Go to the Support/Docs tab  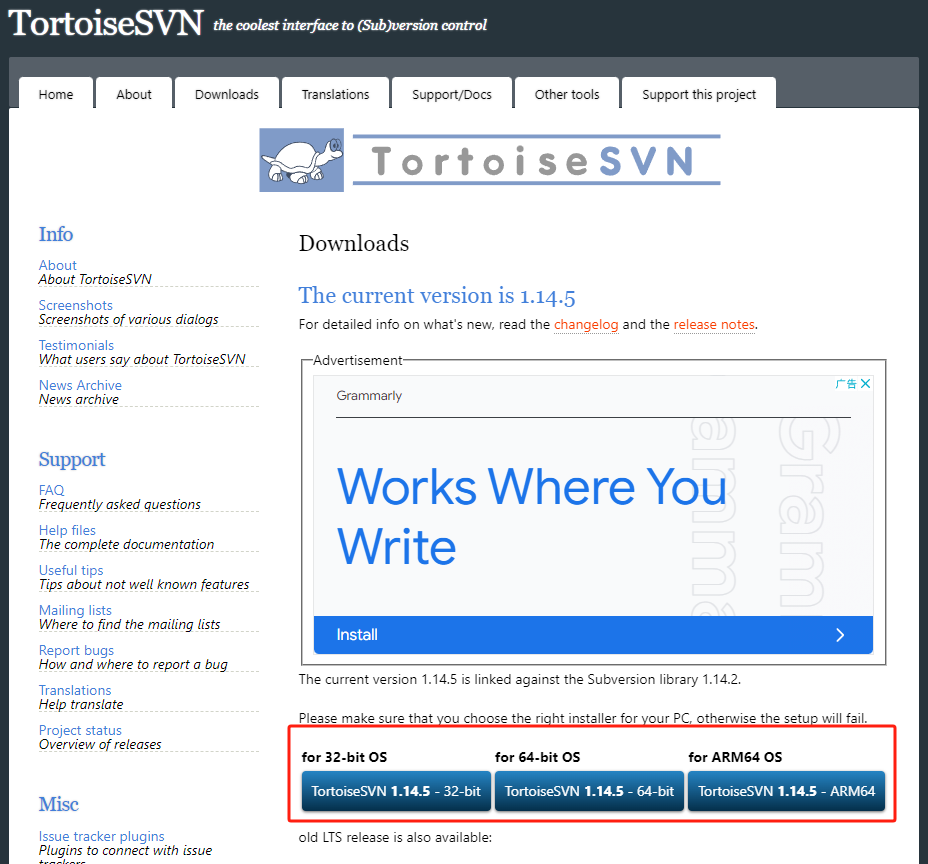click(452, 94)
